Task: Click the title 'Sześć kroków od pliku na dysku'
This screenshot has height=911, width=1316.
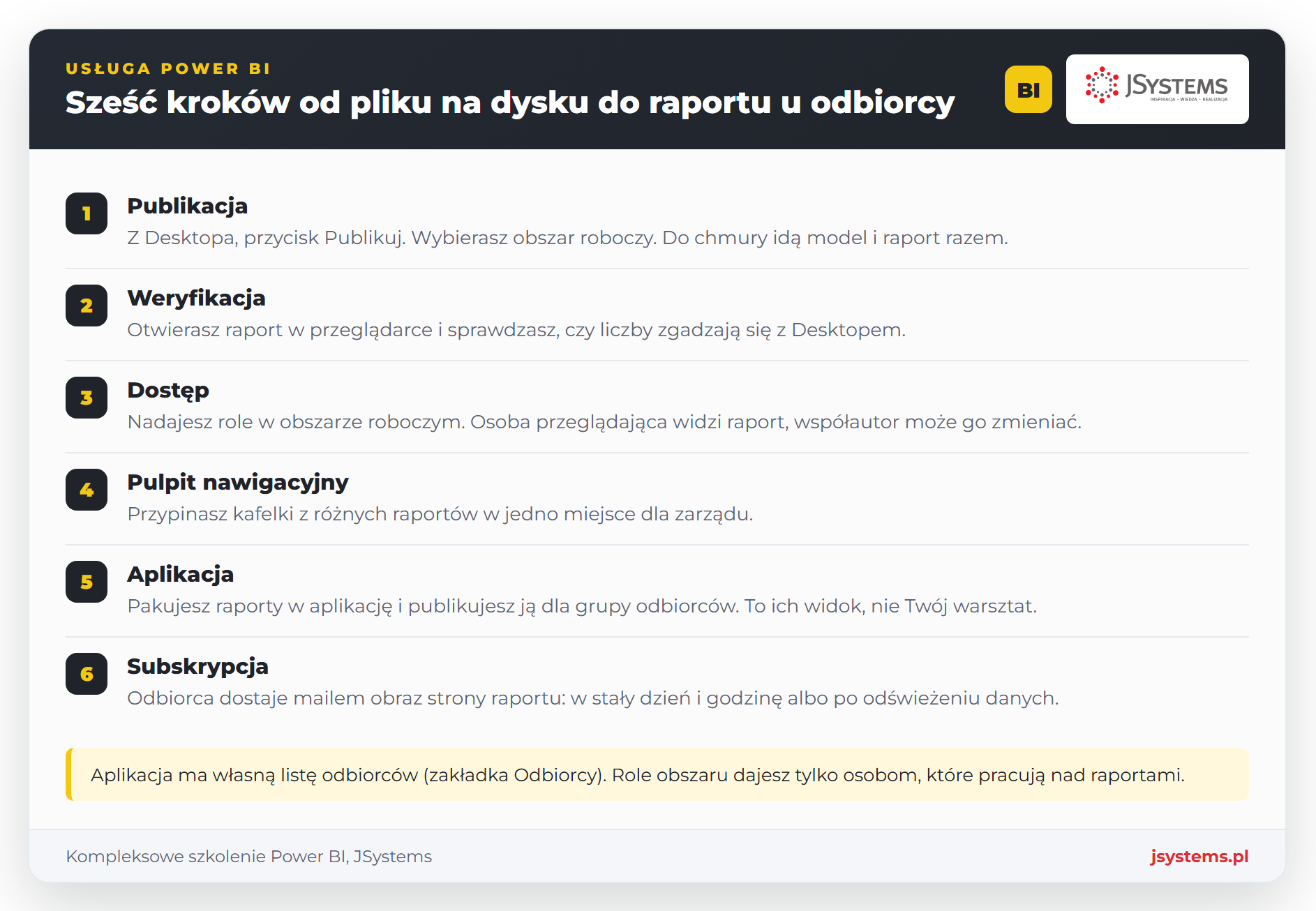Action: coord(327,103)
